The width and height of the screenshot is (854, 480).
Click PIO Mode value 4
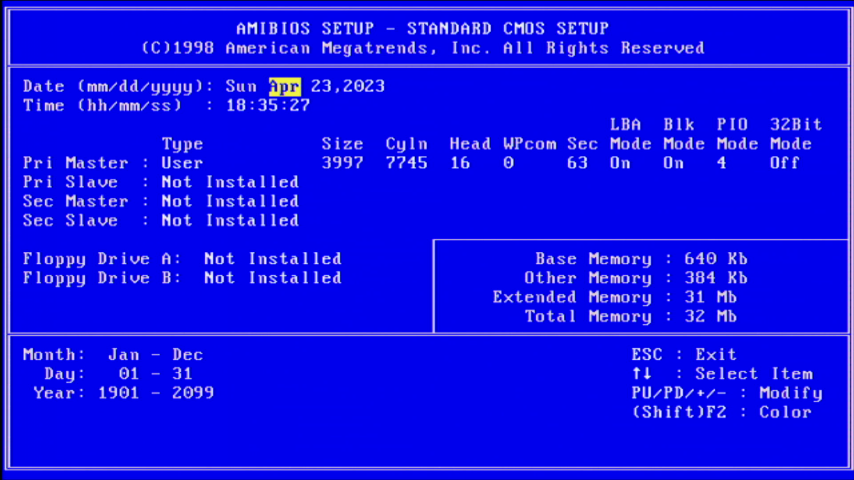coord(721,163)
